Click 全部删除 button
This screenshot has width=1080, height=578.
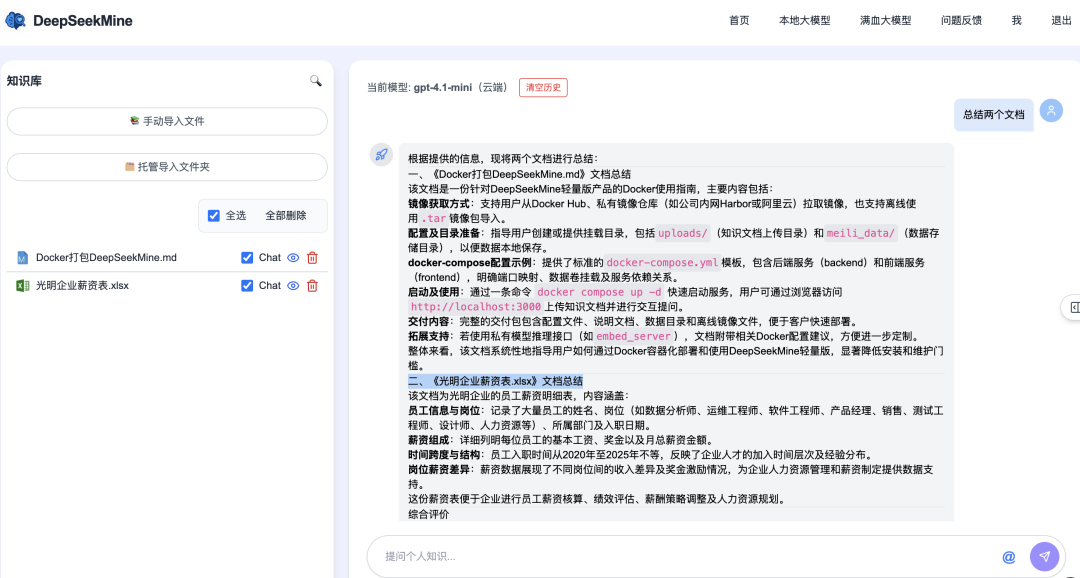(286, 216)
